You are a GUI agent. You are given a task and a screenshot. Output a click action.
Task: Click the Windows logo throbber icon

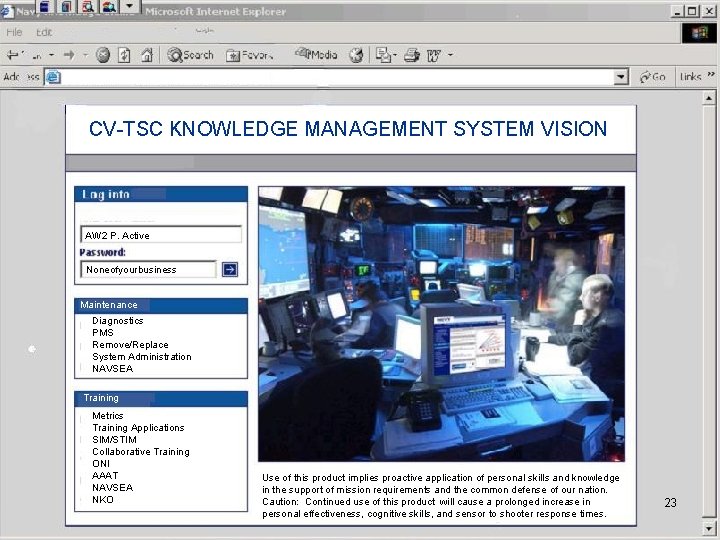point(699,32)
